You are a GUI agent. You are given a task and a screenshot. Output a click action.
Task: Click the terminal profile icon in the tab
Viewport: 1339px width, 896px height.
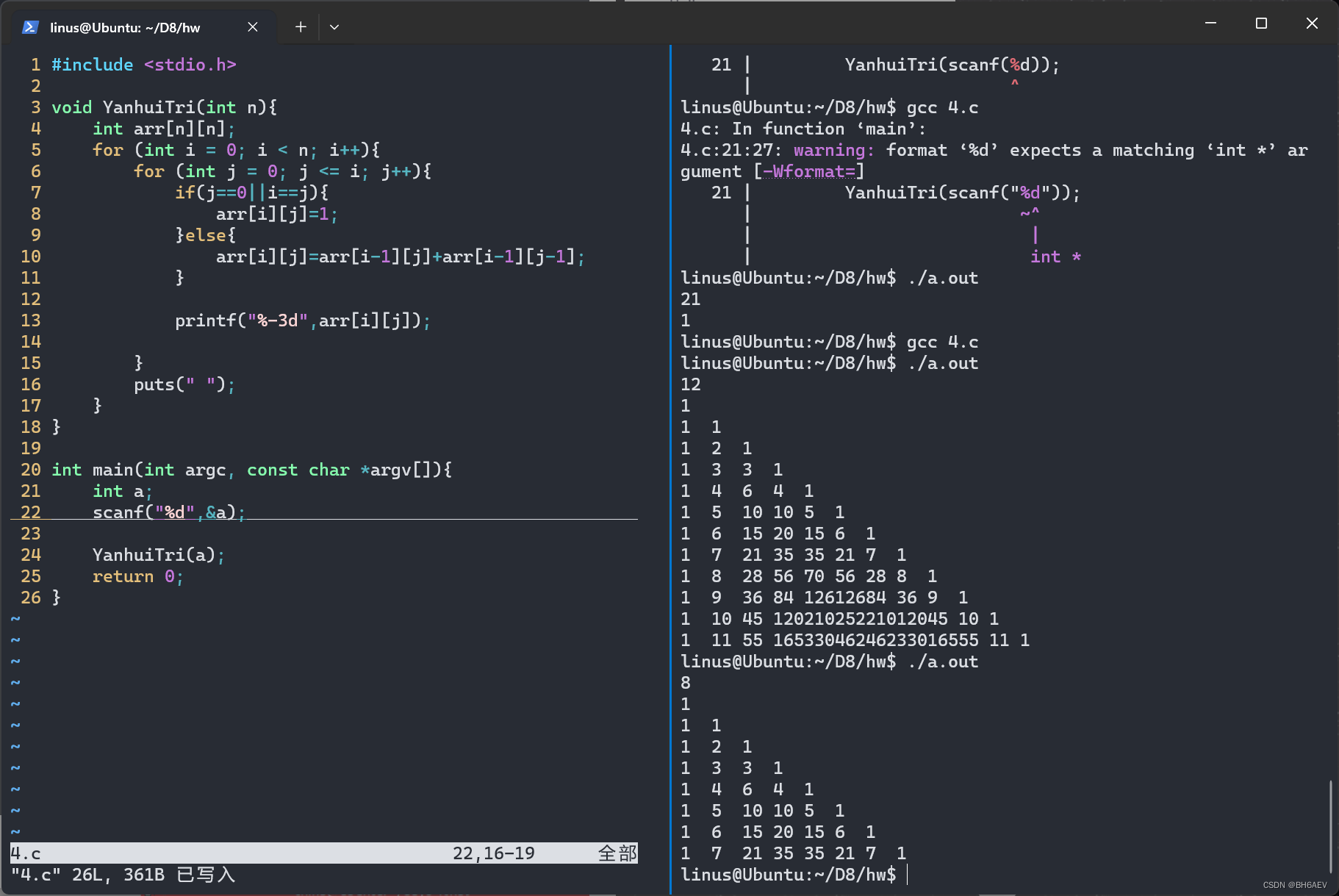(30, 27)
